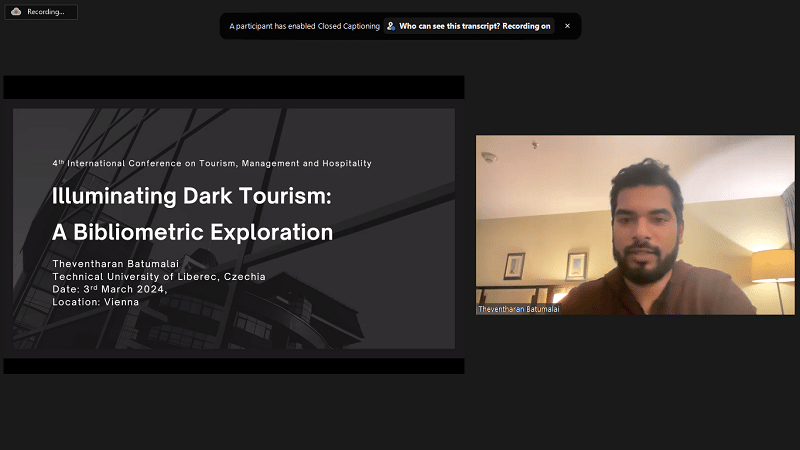
Task: Click "A participant has enabled Closed Captioning" text
Action: point(304,26)
